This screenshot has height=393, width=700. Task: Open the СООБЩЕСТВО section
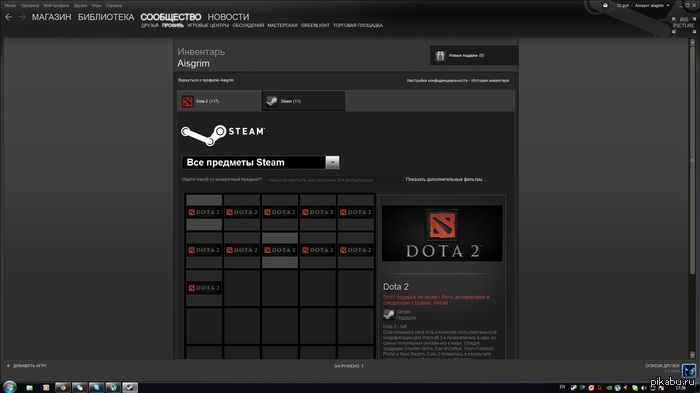coord(171,17)
